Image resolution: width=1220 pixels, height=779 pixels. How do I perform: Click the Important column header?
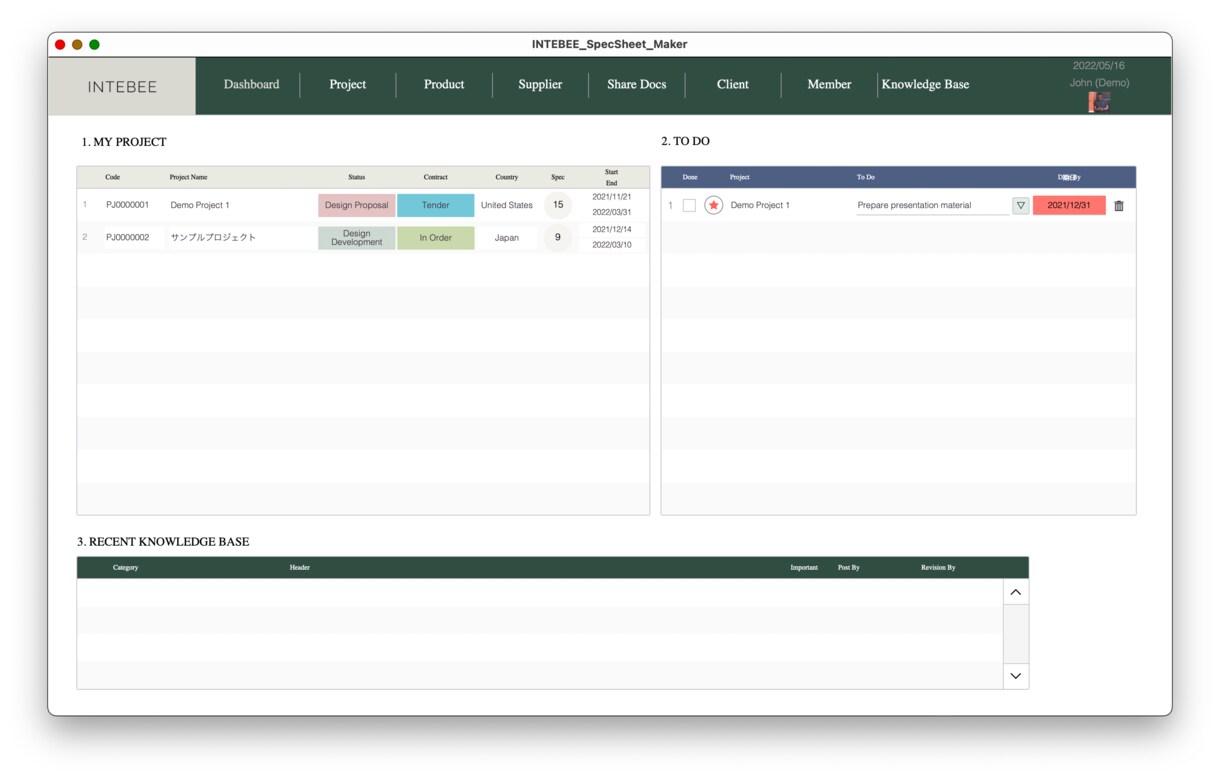click(804, 567)
